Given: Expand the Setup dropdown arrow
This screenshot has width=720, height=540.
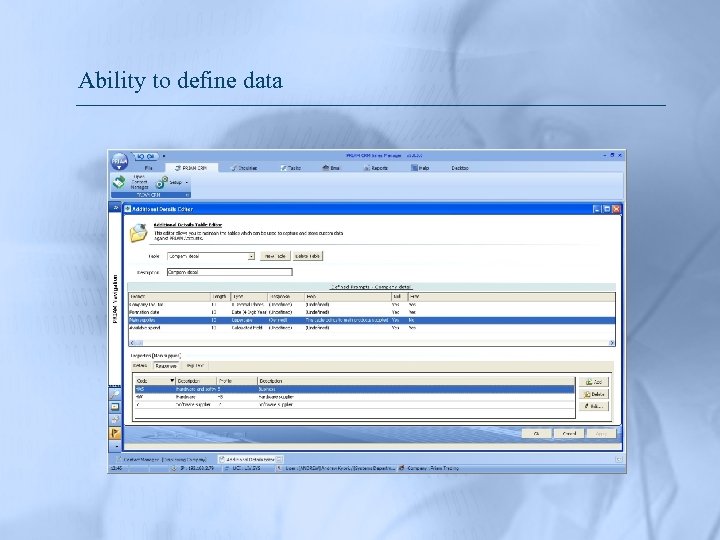Looking at the screenshot, I should click(x=186, y=183).
